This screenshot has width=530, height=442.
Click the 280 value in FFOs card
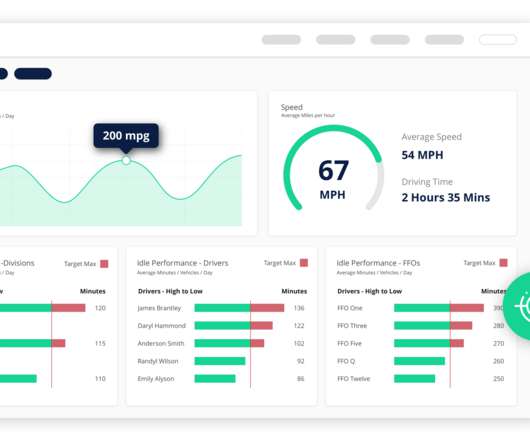pos(499,325)
